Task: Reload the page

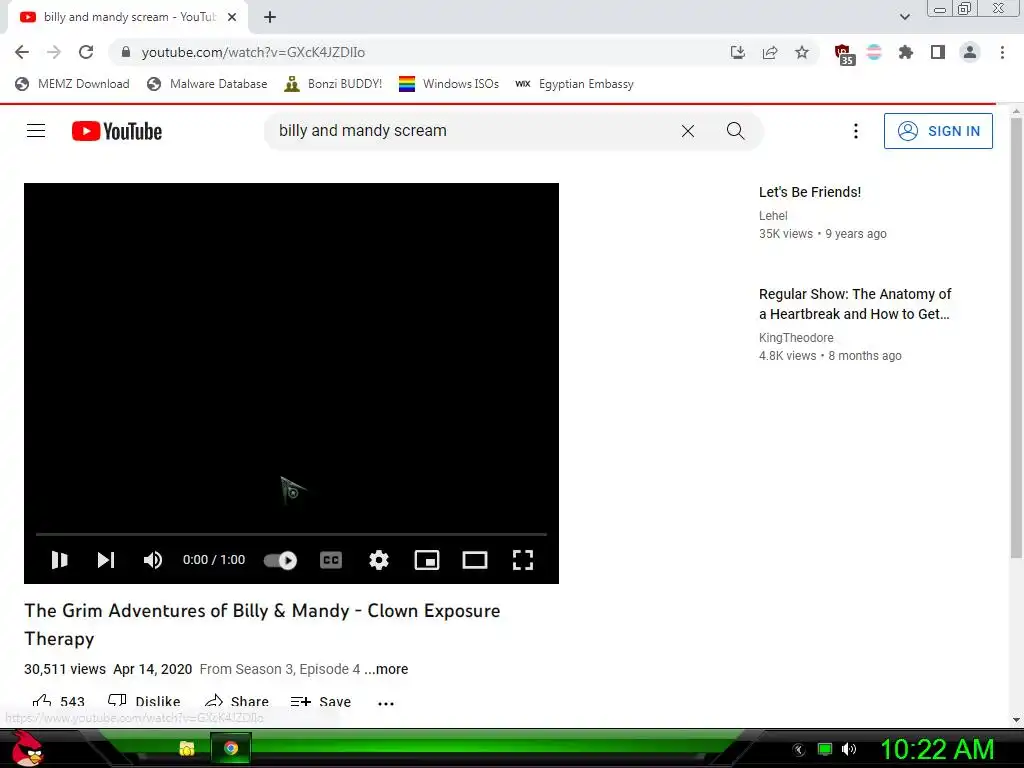Action: (x=86, y=52)
